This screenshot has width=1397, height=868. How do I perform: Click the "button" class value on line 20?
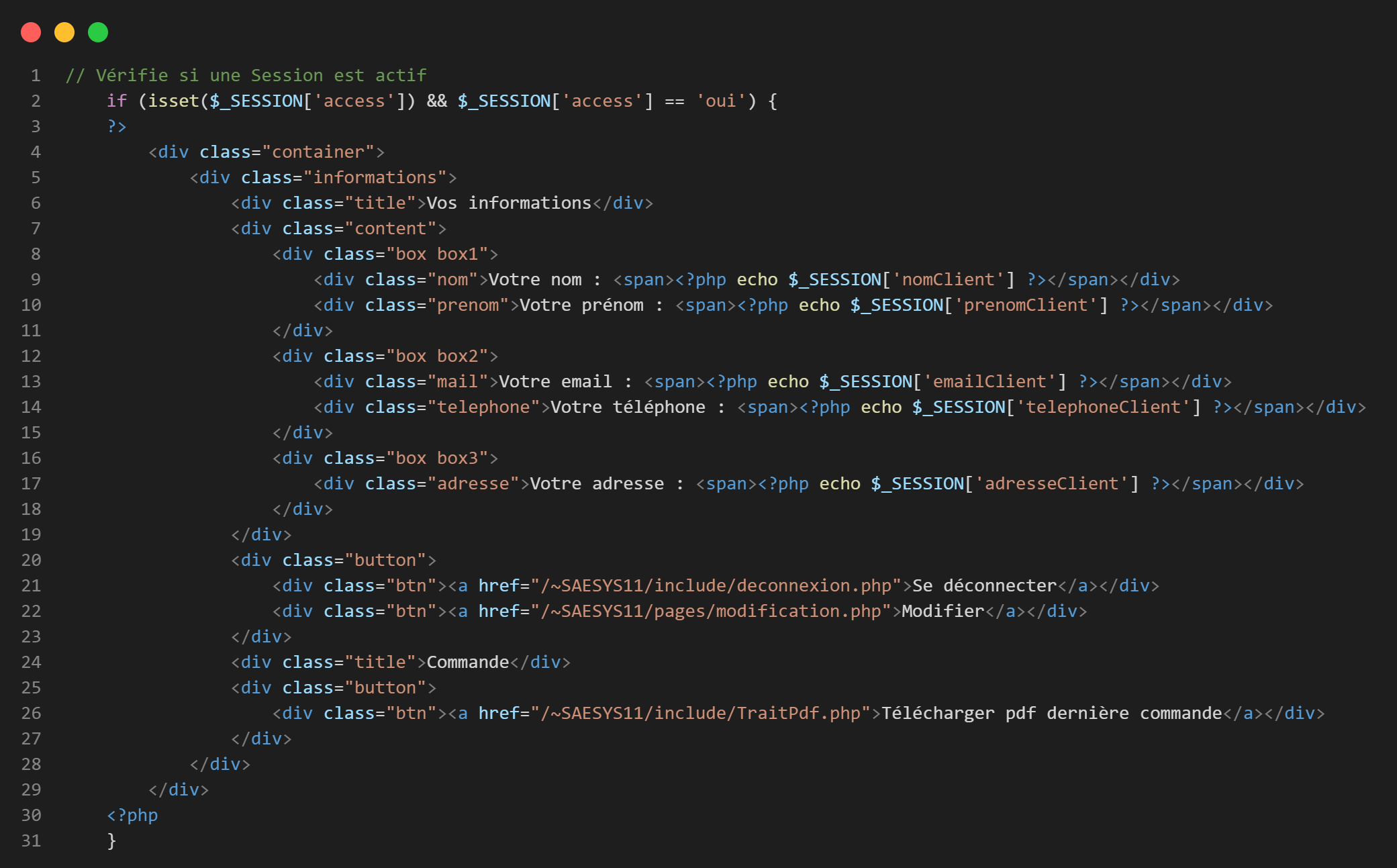click(385, 560)
